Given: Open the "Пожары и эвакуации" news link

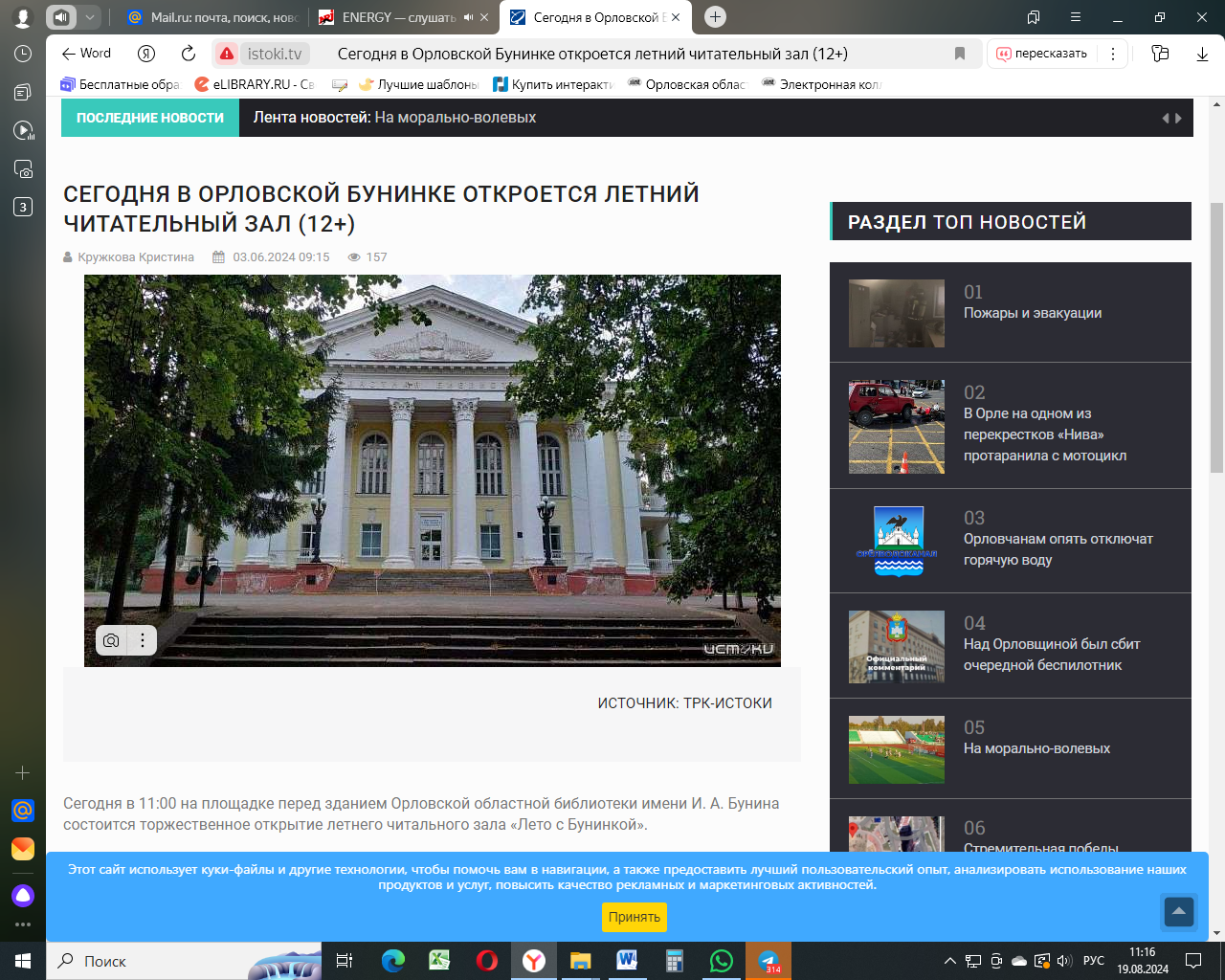Looking at the screenshot, I should tap(1032, 313).
